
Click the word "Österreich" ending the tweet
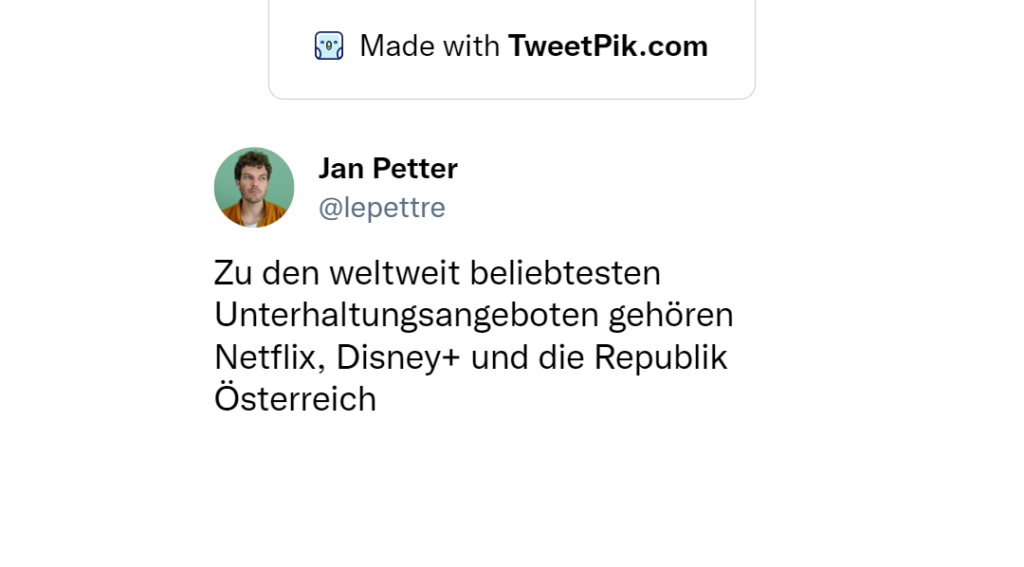pos(295,399)
